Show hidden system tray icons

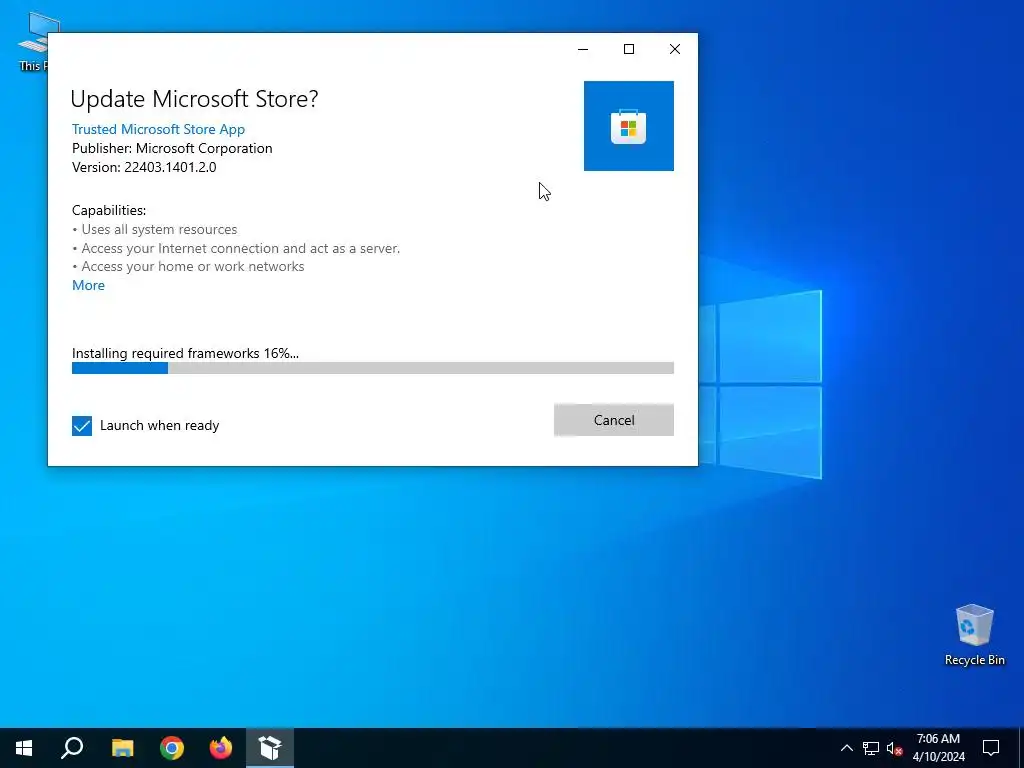(x=846, y=748)
